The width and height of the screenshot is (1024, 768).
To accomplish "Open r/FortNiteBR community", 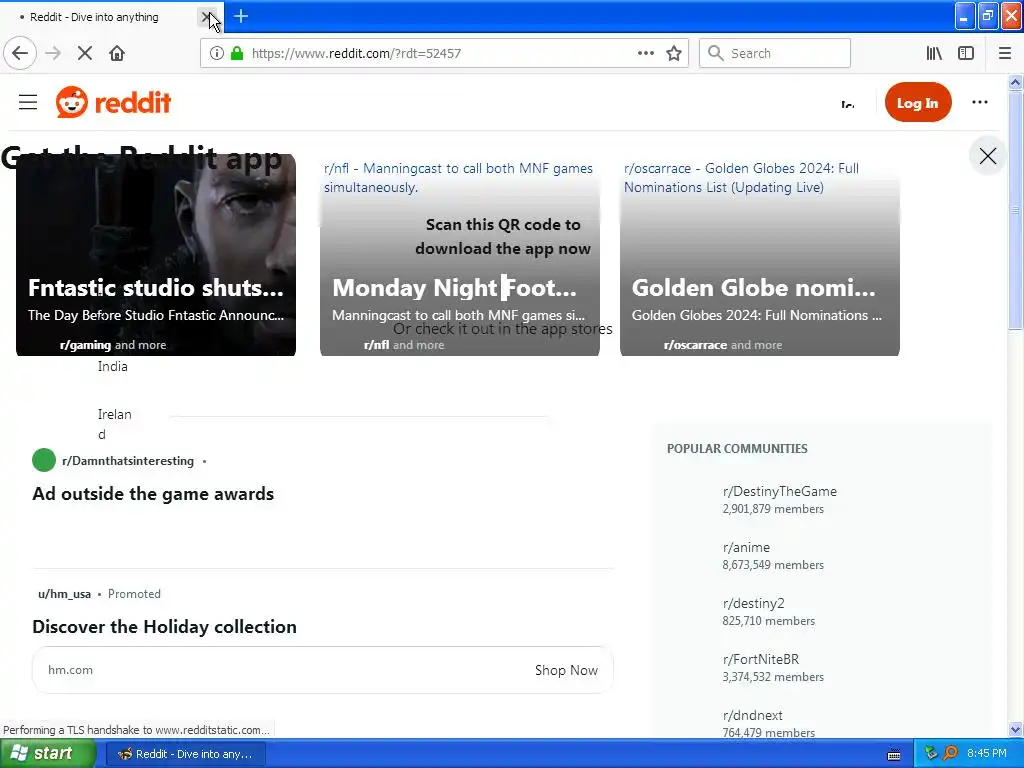I will click(761, 660).
